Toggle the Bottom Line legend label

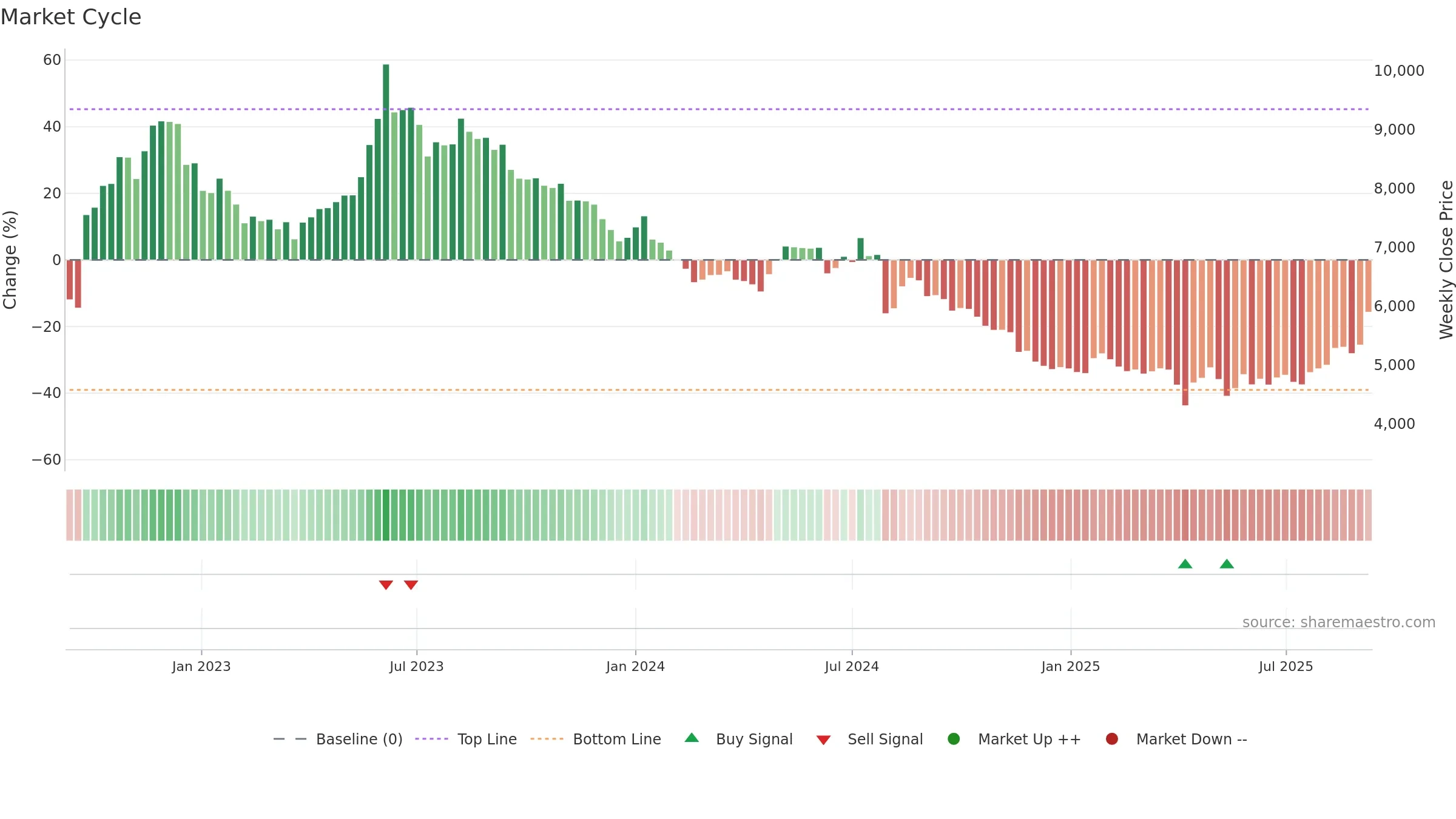(617, 739)
